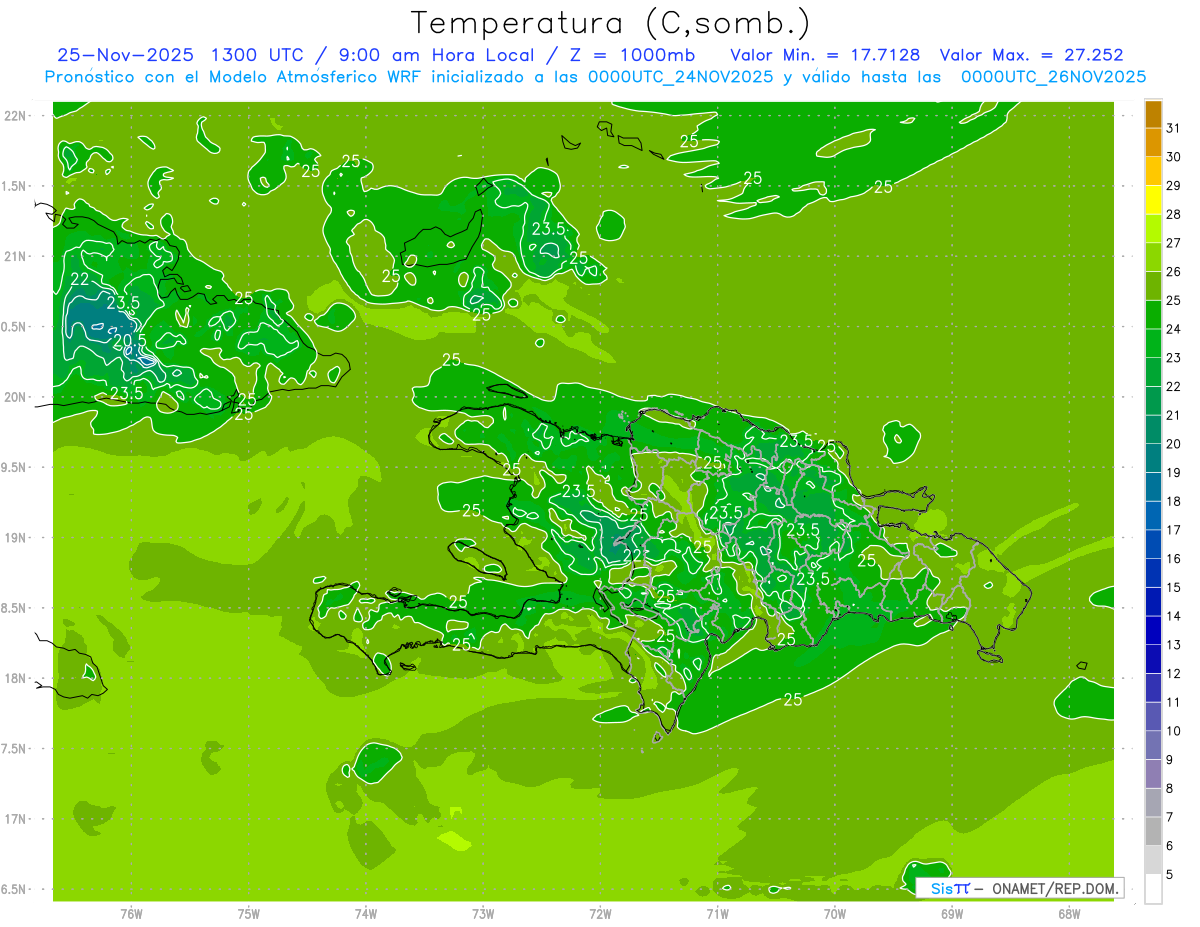
Task: Click the 68W longitude axis label
Action: coord(1069,914)
